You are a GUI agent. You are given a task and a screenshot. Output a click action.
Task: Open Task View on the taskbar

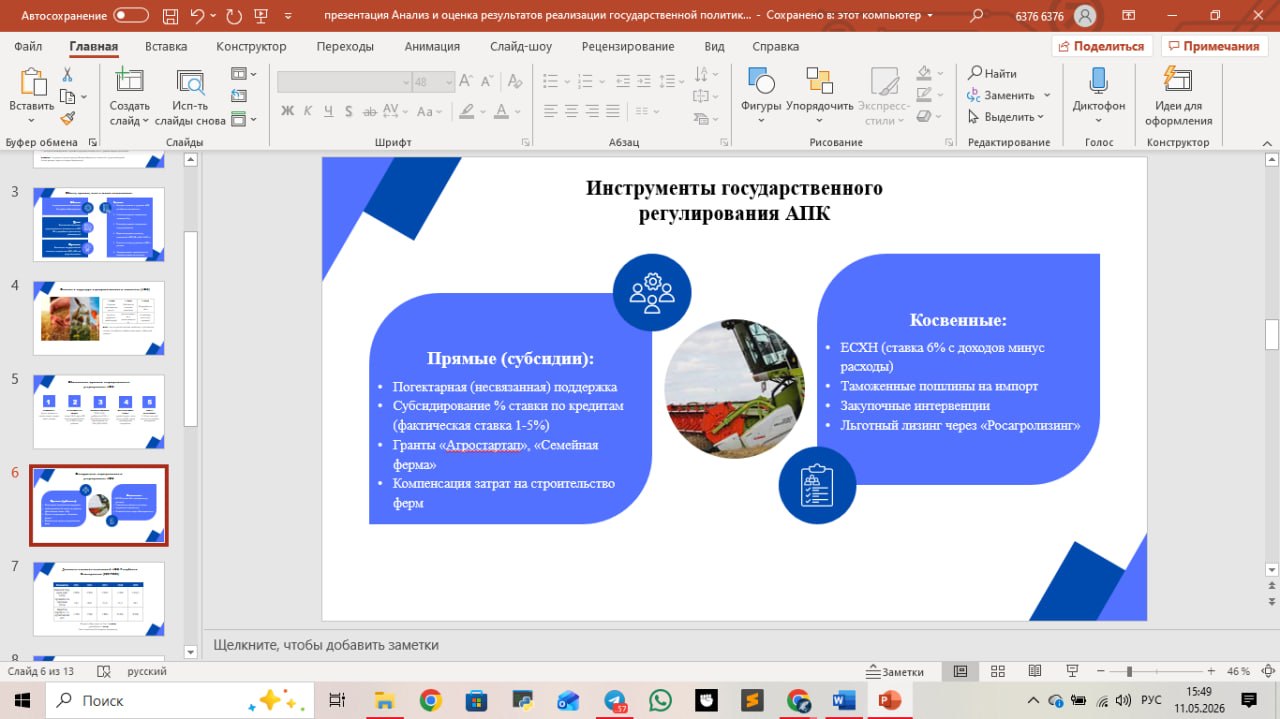click(337, 701)
